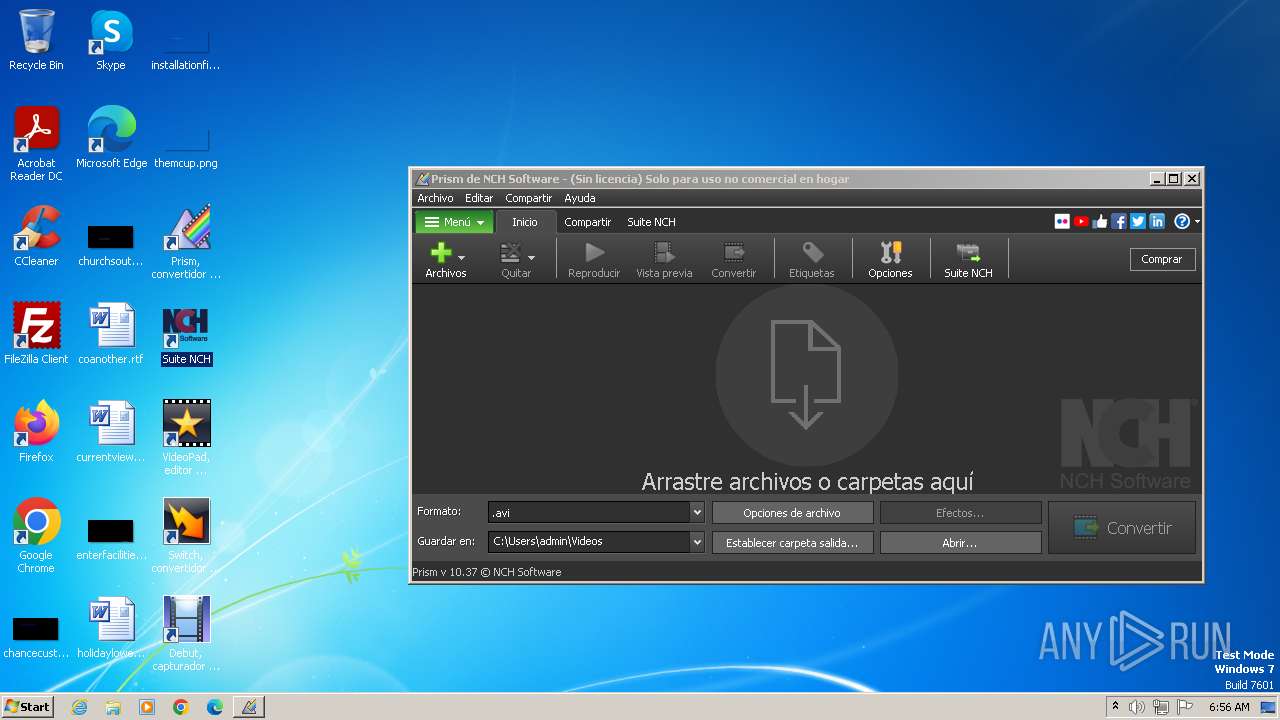Click the Archivos add files icon
Viewport: 1280px width, 720px height.
pos(441,253)
